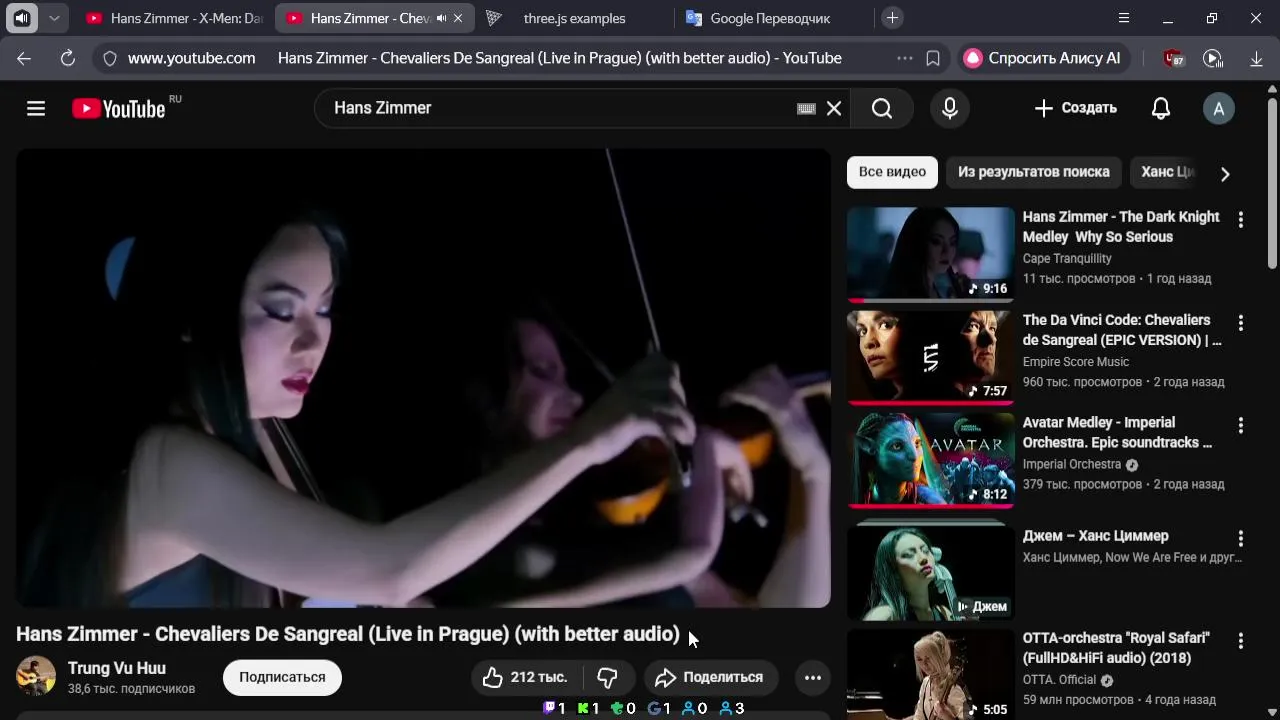Reload the page
The width and height of the screenshot is (1280, 720).
(67, 58)
